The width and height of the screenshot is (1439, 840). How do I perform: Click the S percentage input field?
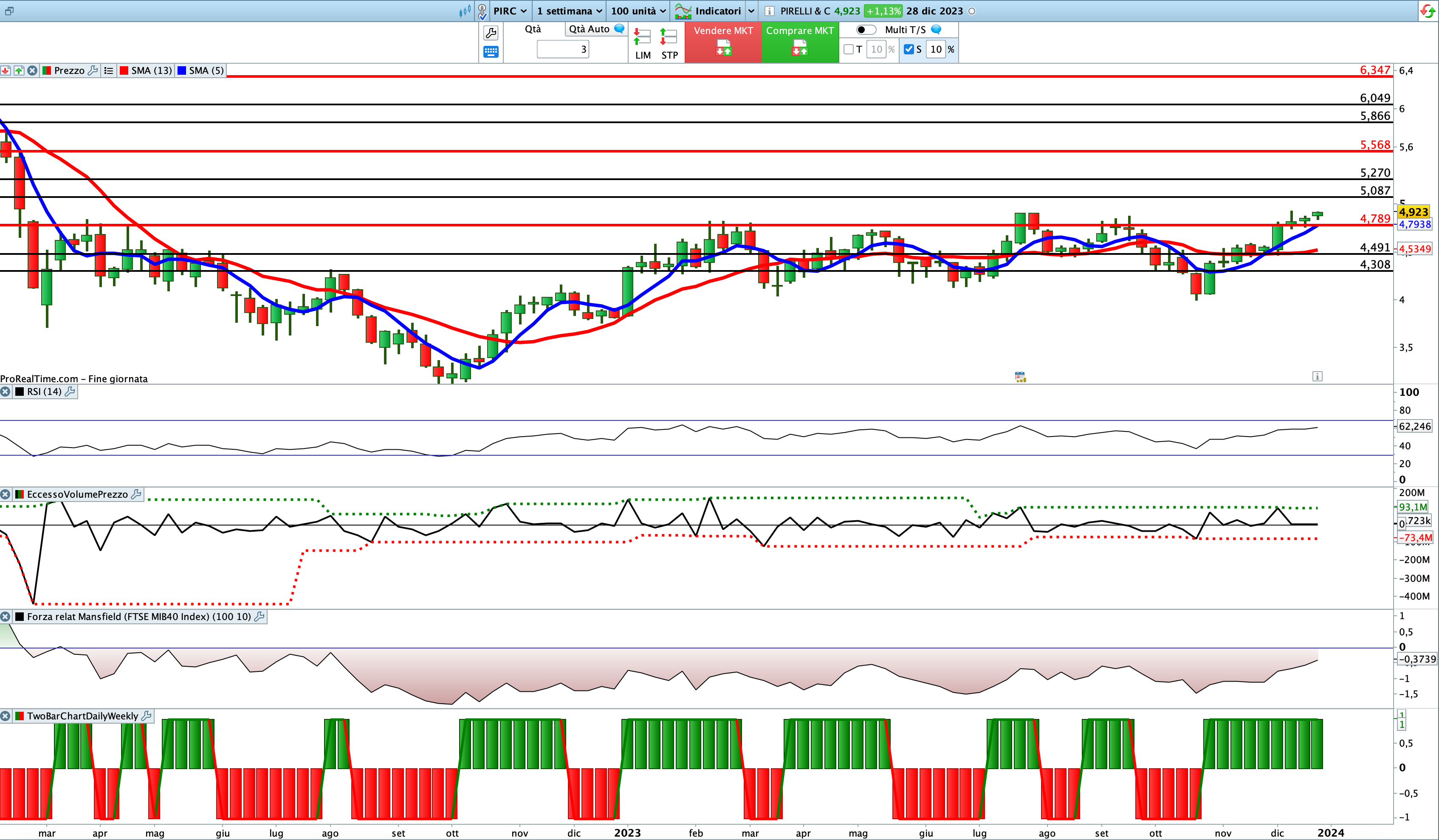tap(936, 50)
